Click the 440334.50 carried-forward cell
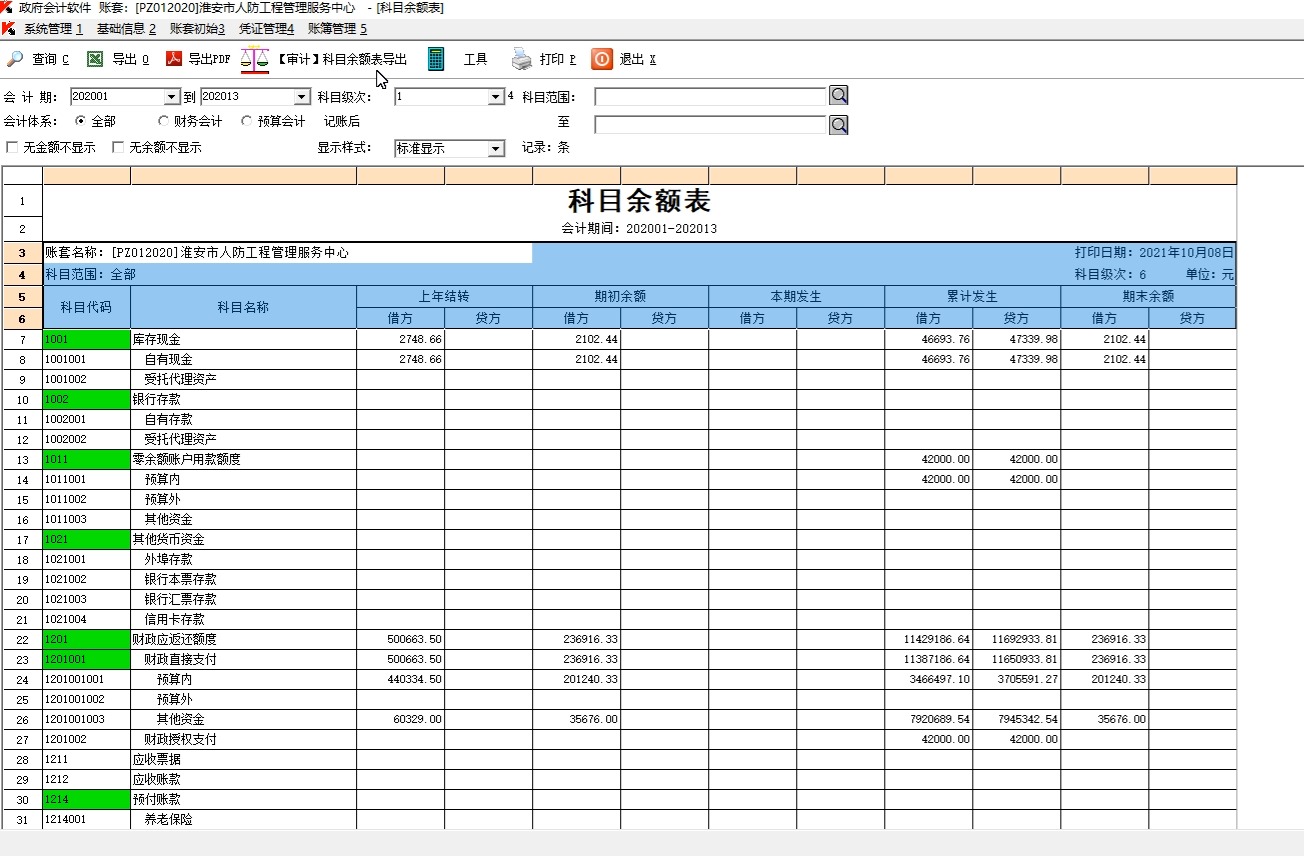 [401, 679]
